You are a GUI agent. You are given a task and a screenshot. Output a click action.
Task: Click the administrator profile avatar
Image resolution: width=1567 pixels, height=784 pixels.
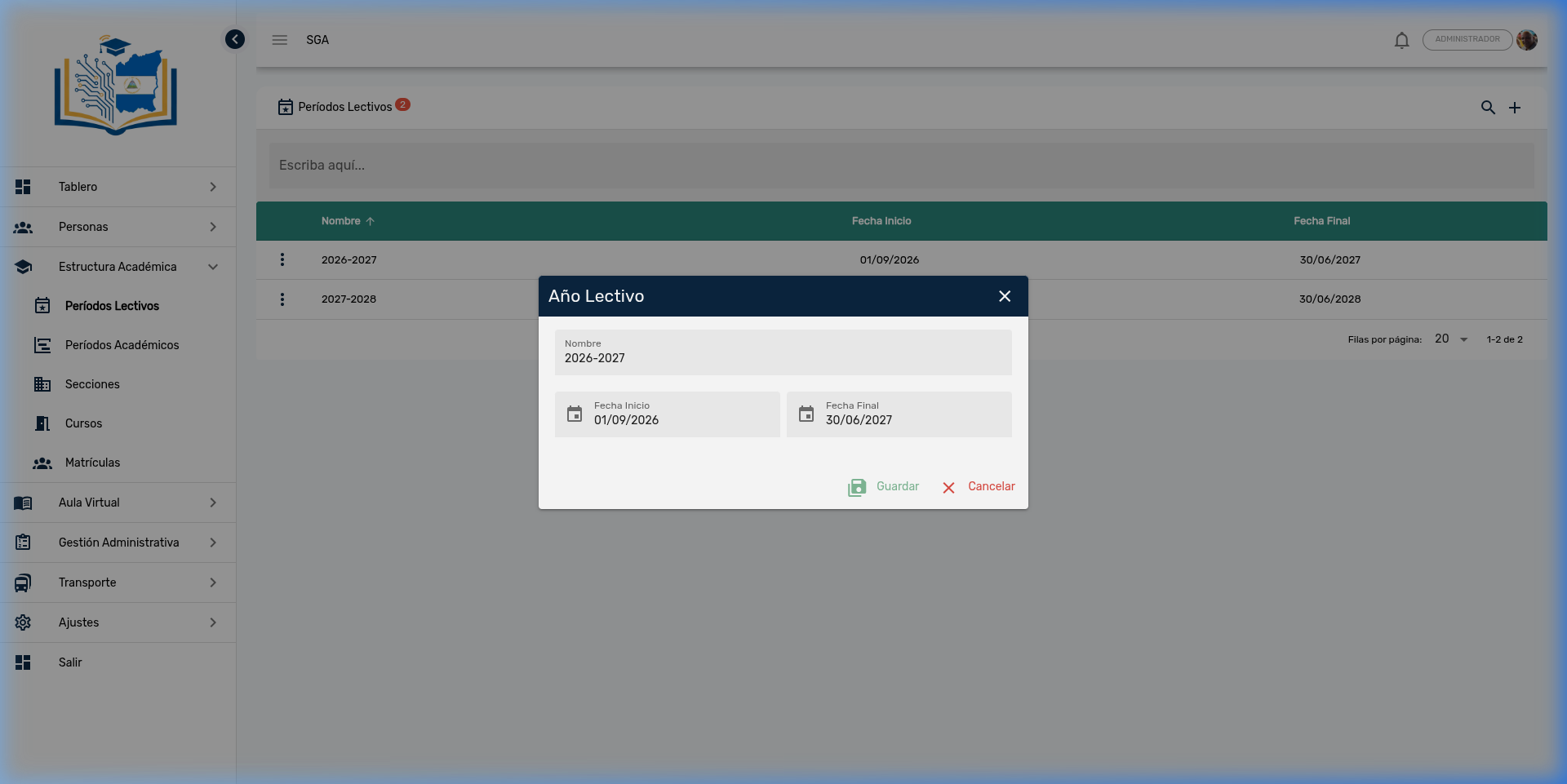(1527, 40)
